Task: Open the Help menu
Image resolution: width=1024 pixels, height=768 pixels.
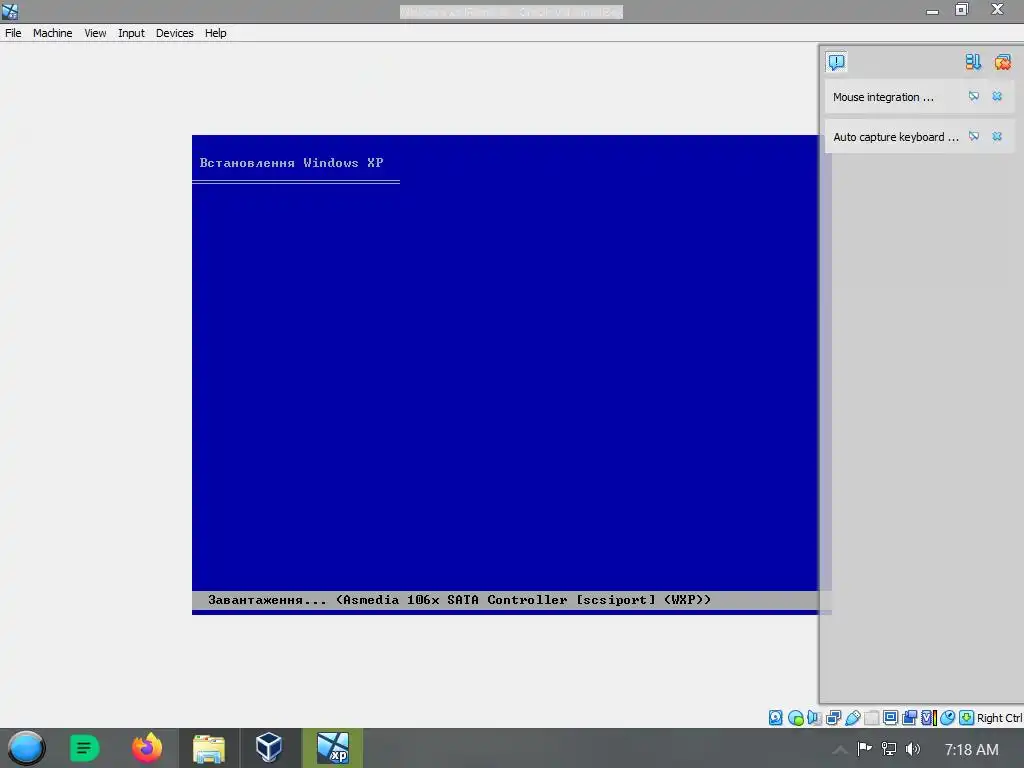Action: (x=216, y=33)
